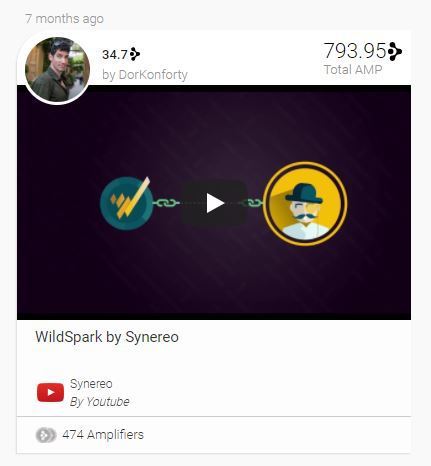Click the 793.95 Total AMP value
431x466 pixels.
[355, 51]
